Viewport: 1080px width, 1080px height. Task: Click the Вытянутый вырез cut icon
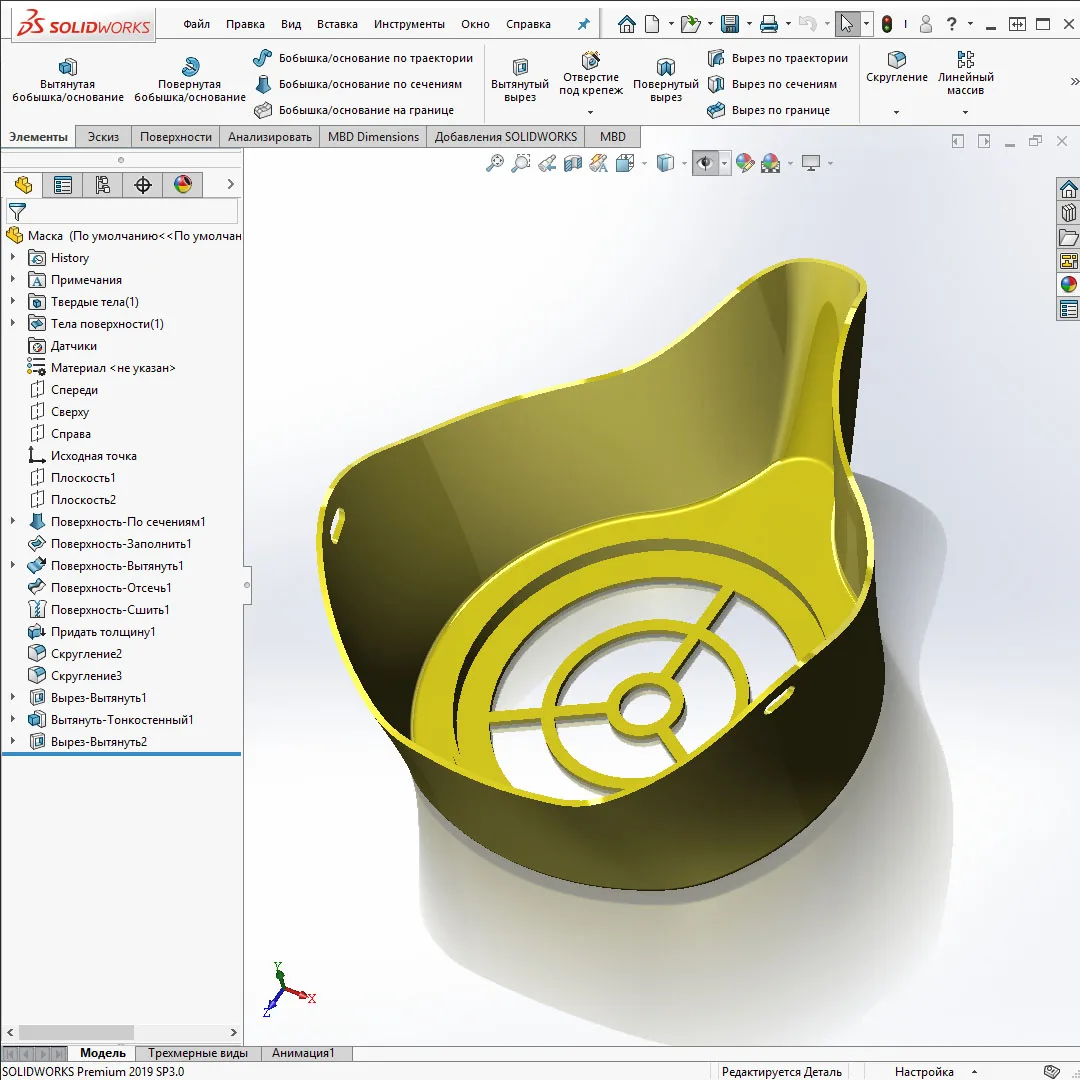pyautogui.click(x=520, y=67)
